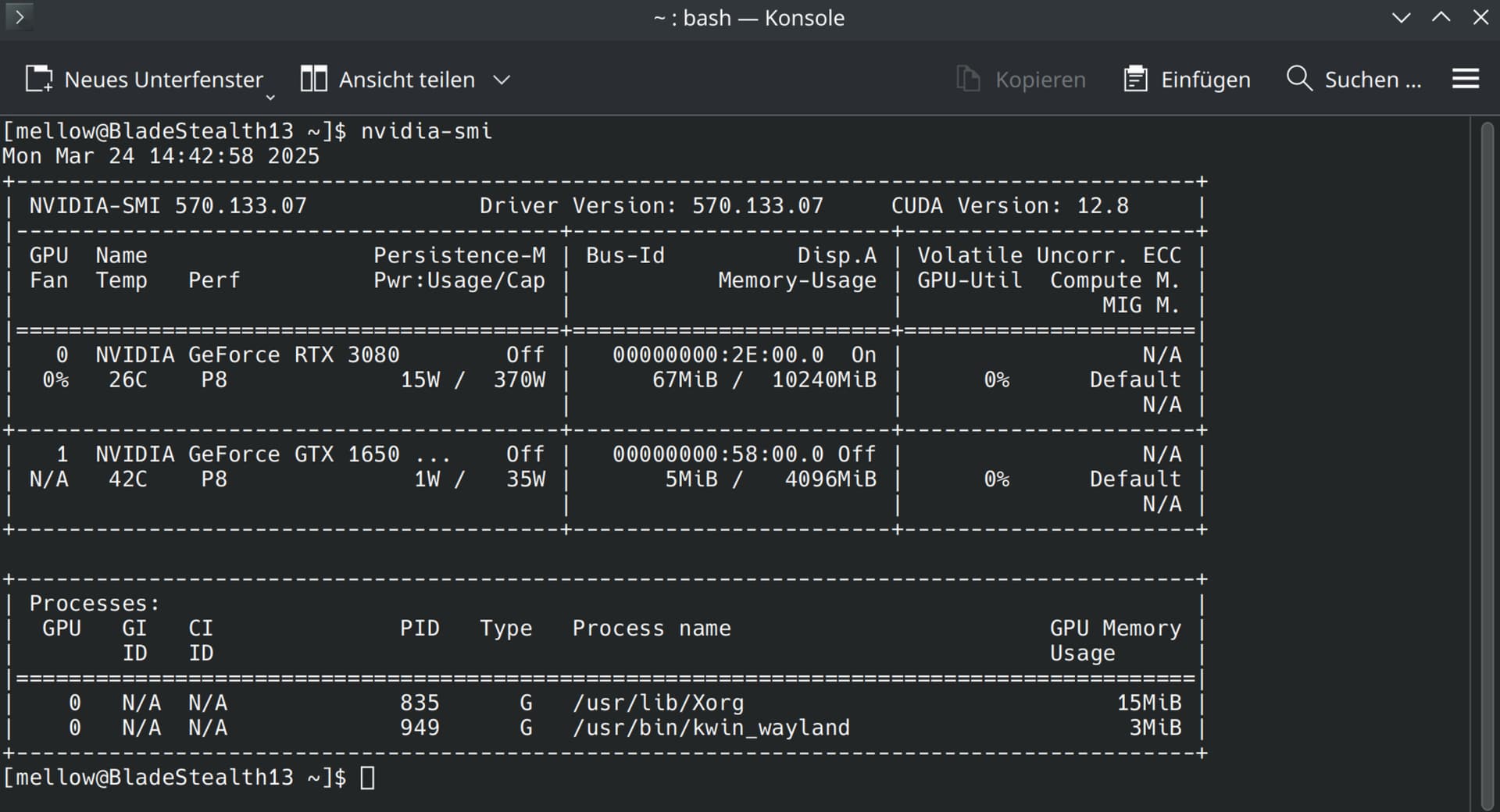The height and width of the screenshot is (812, 1500).
Task: Click the split view columns icon
Action: tap(314, 79)
